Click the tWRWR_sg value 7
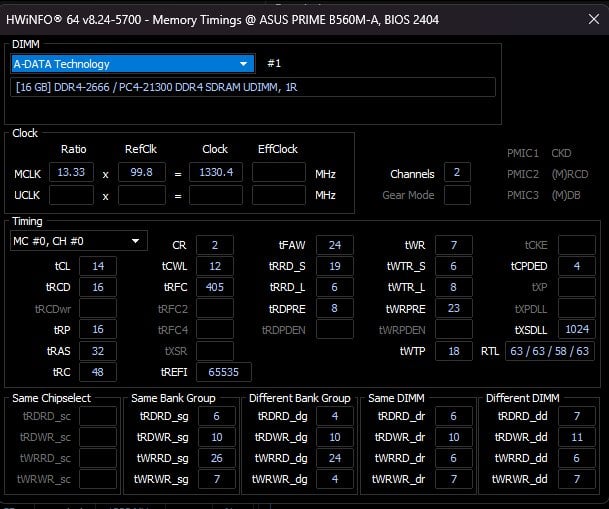 [217, 479]
